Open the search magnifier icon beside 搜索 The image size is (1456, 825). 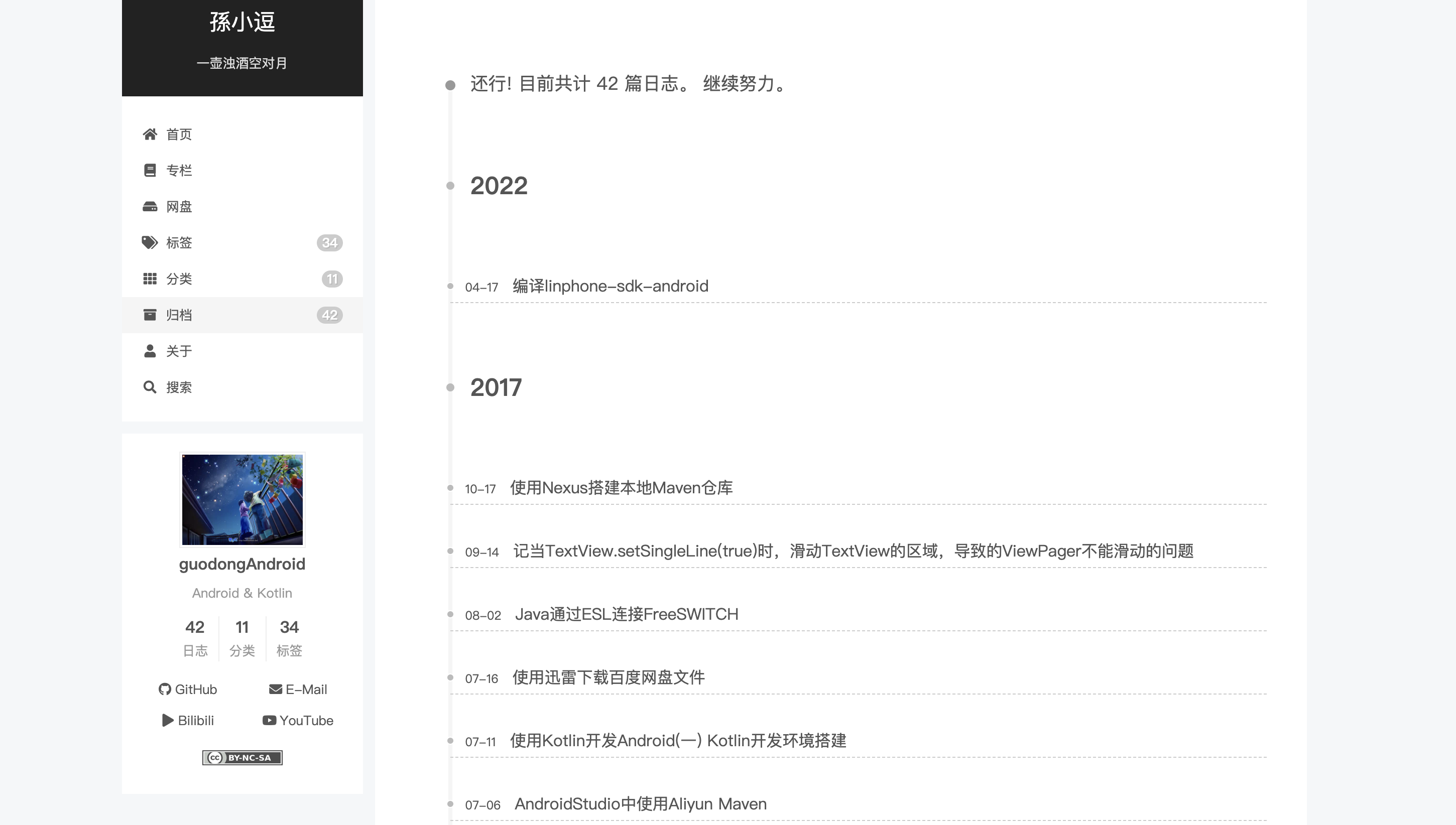coord(150,387)
